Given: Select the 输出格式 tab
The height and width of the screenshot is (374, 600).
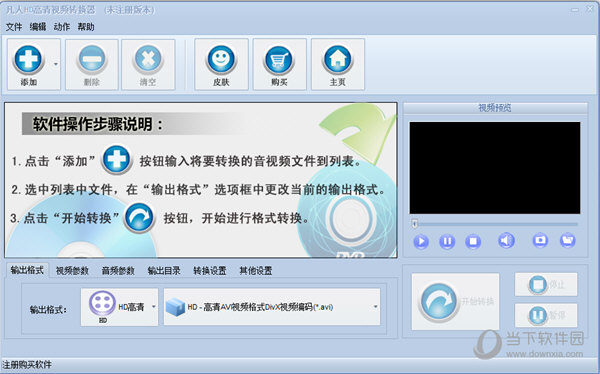Looking at the screenshot, I should pos(27,270).
